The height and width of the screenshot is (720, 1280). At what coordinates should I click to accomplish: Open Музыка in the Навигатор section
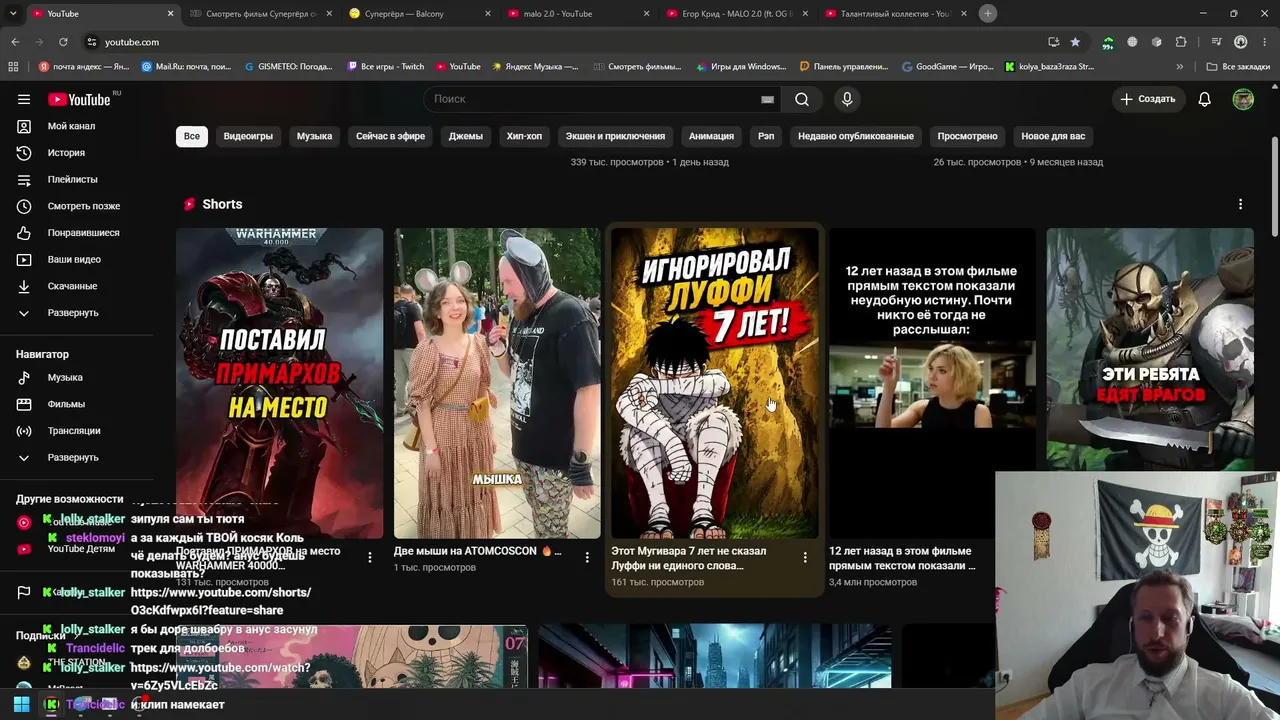point(65,377)
